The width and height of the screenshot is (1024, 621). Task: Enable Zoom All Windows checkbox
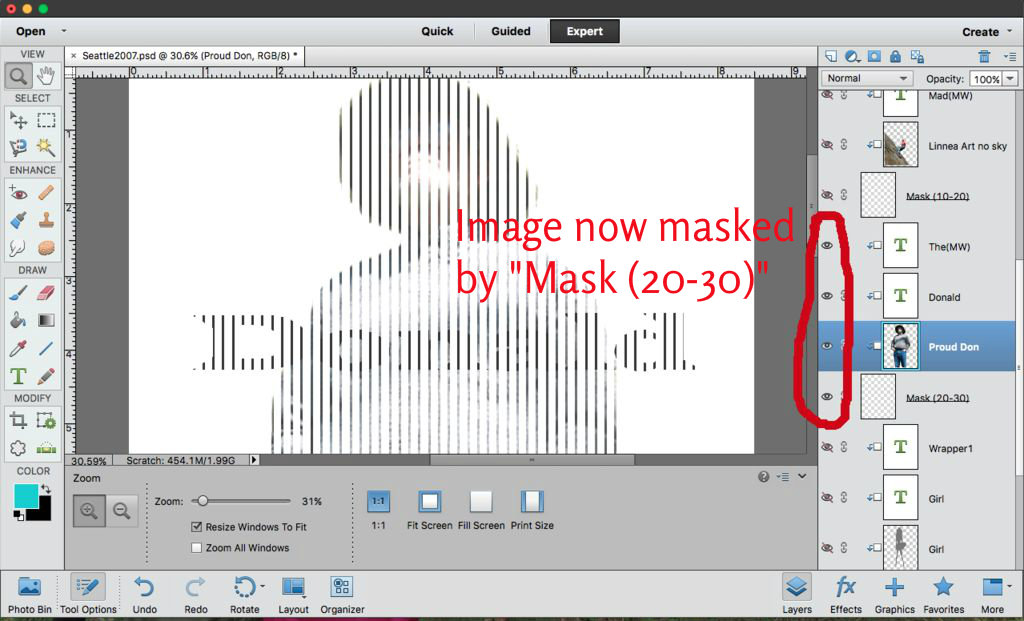(x=197, y=547)
